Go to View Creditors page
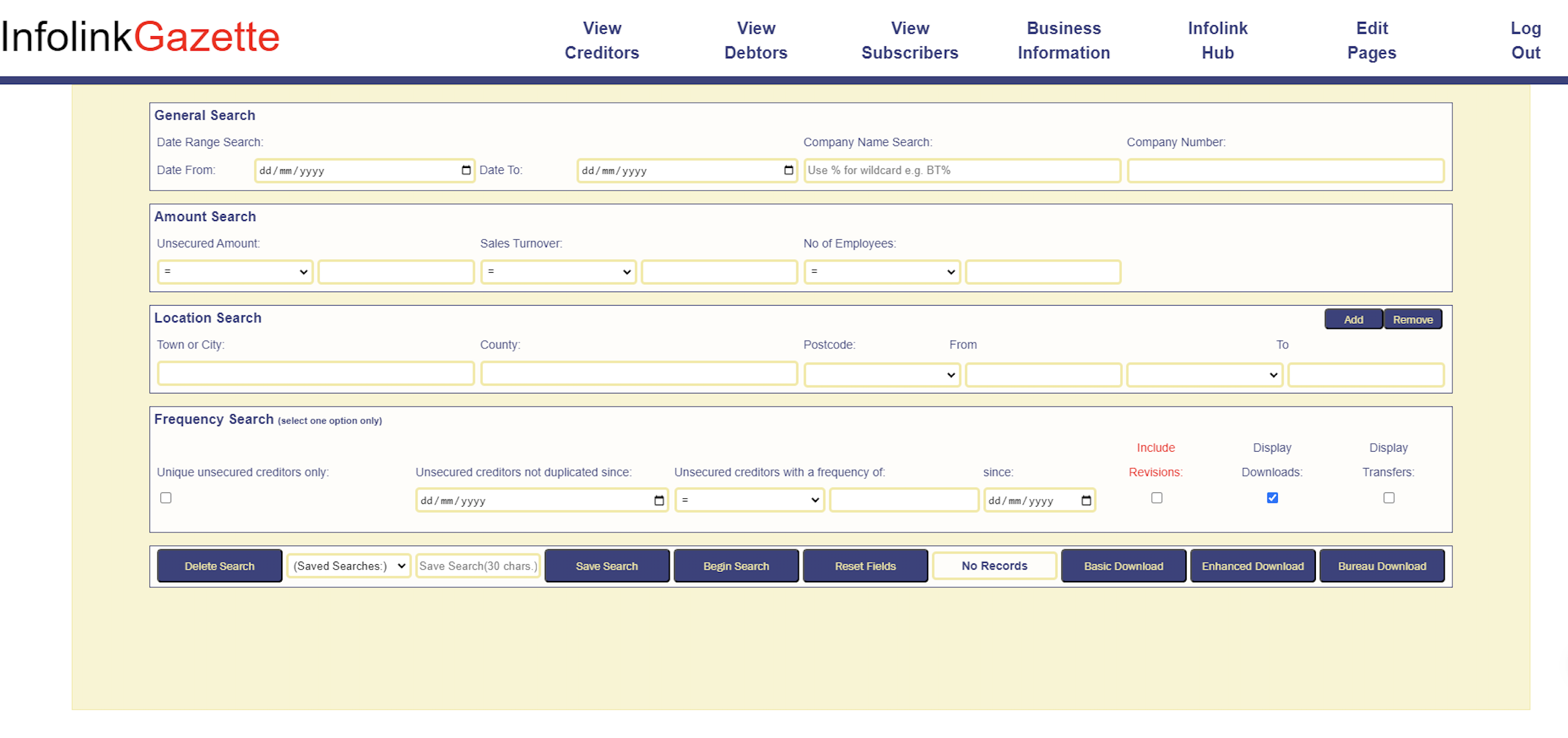Screen dimensions: 1568x738 [x=602, y=40]
